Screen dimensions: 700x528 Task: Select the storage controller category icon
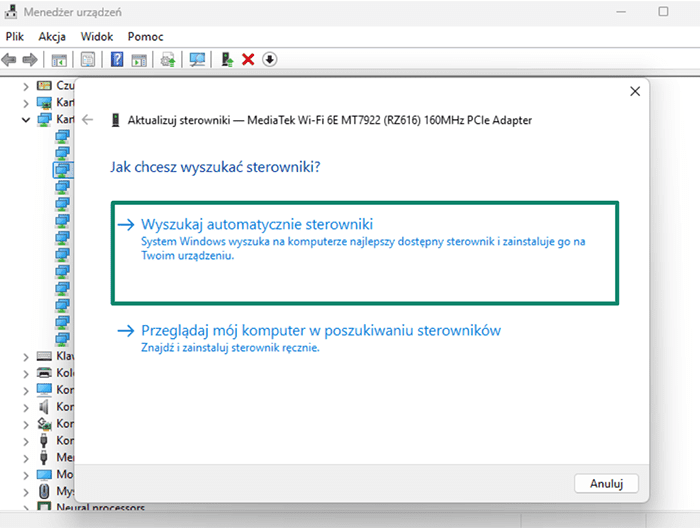point(44,424)
